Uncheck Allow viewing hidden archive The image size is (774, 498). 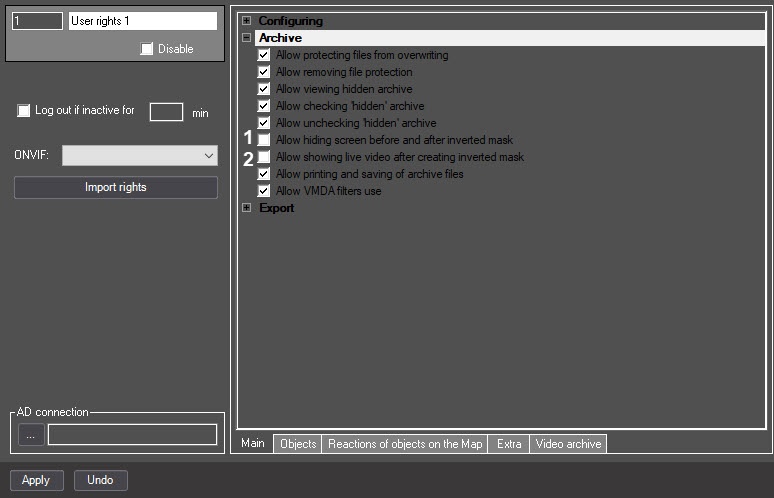[264, 89]
